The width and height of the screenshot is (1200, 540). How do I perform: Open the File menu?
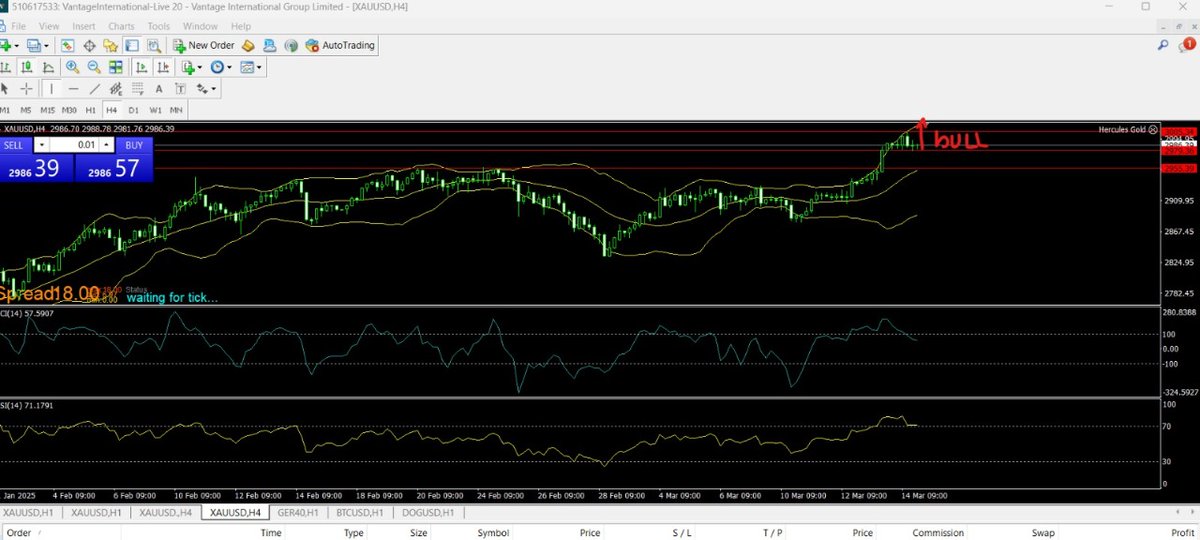19,26
